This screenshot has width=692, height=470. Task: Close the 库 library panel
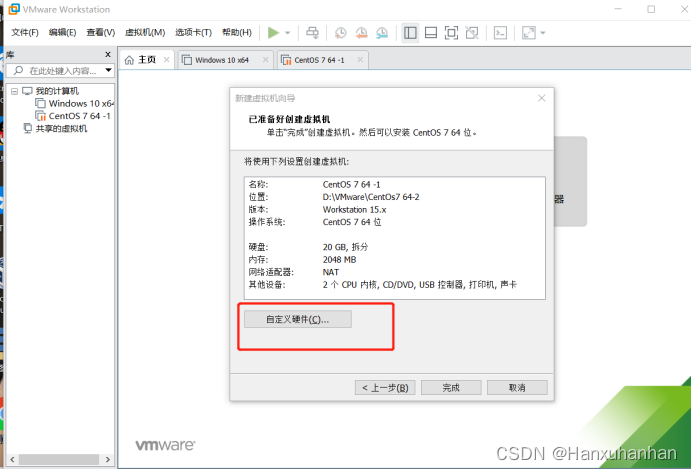pyautogui.click(x=108, y=54)
